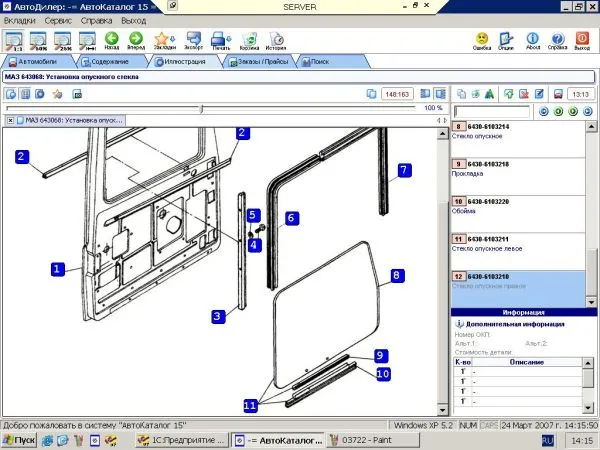Open Справка help toolbar icon
Screen dimensions: 600x450
coord(558,40)
